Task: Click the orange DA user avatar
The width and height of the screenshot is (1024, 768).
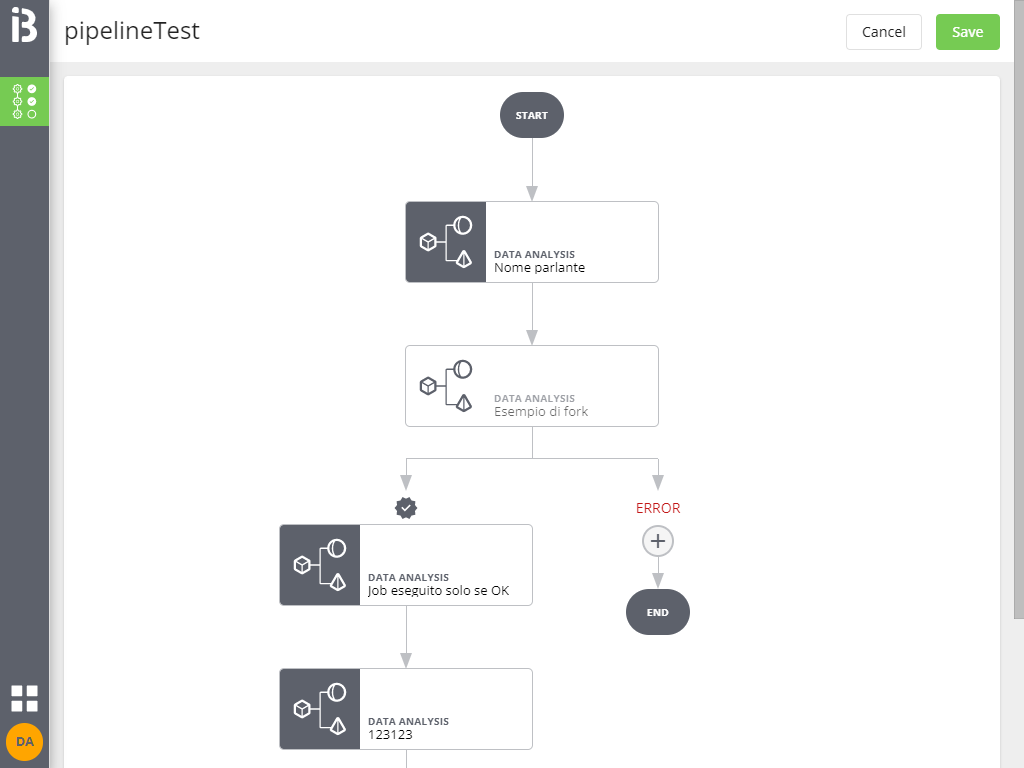Action: tap(24, 742)
